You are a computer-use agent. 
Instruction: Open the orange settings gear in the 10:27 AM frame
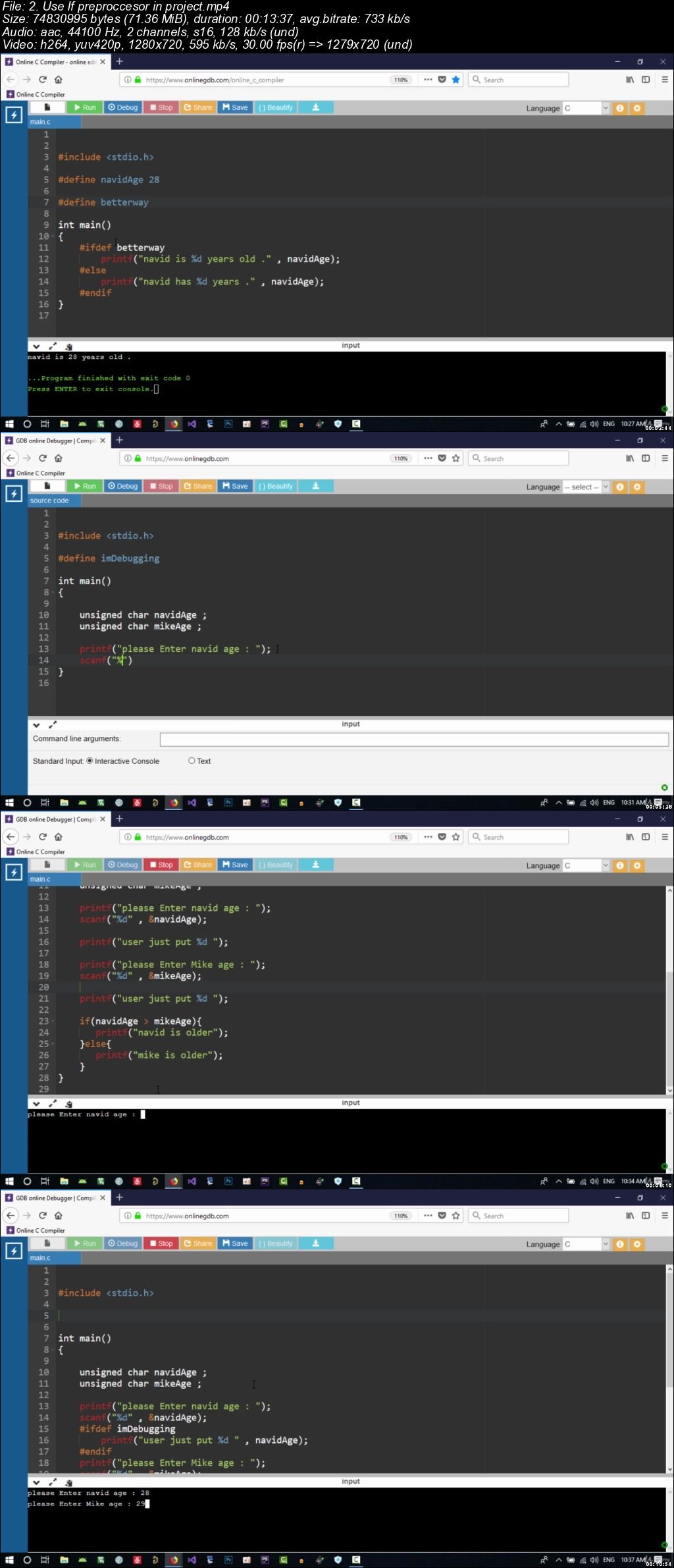[637, 108]
